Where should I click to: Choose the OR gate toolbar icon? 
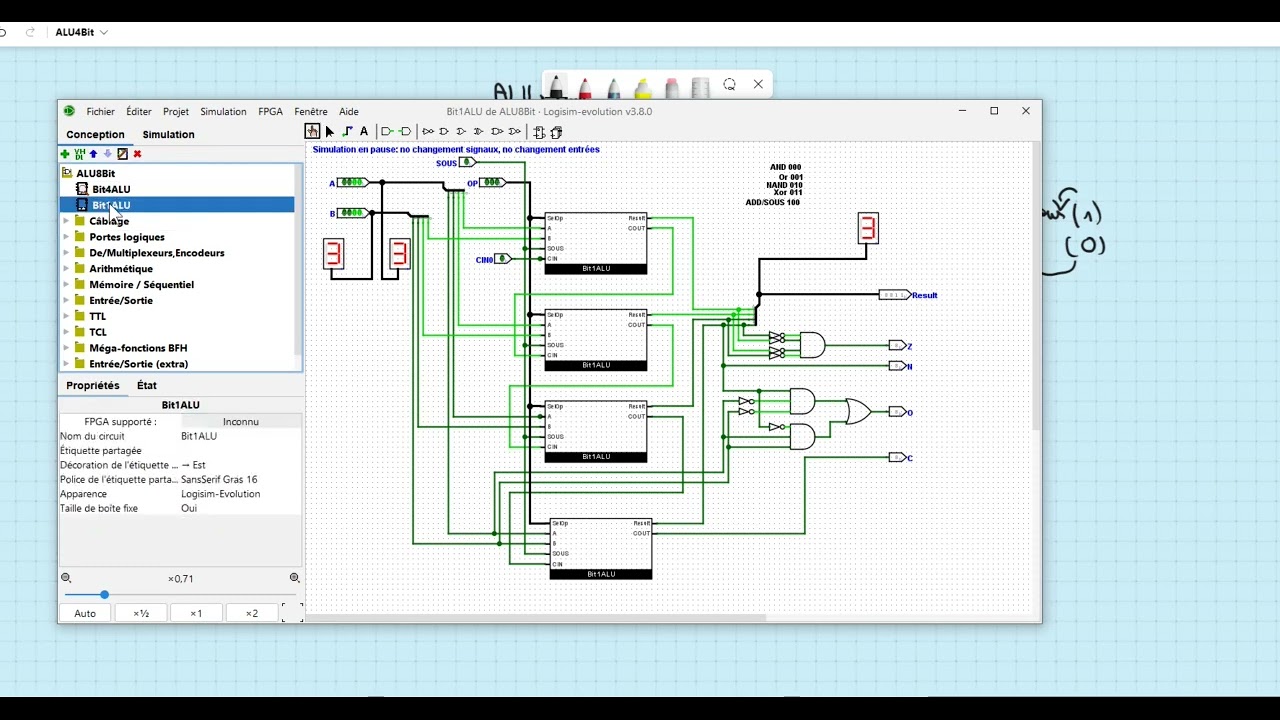coord(462,132)
